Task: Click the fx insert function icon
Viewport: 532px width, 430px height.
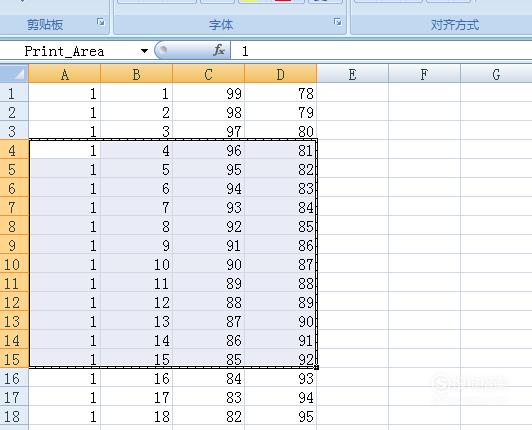Action: point(219,51)
